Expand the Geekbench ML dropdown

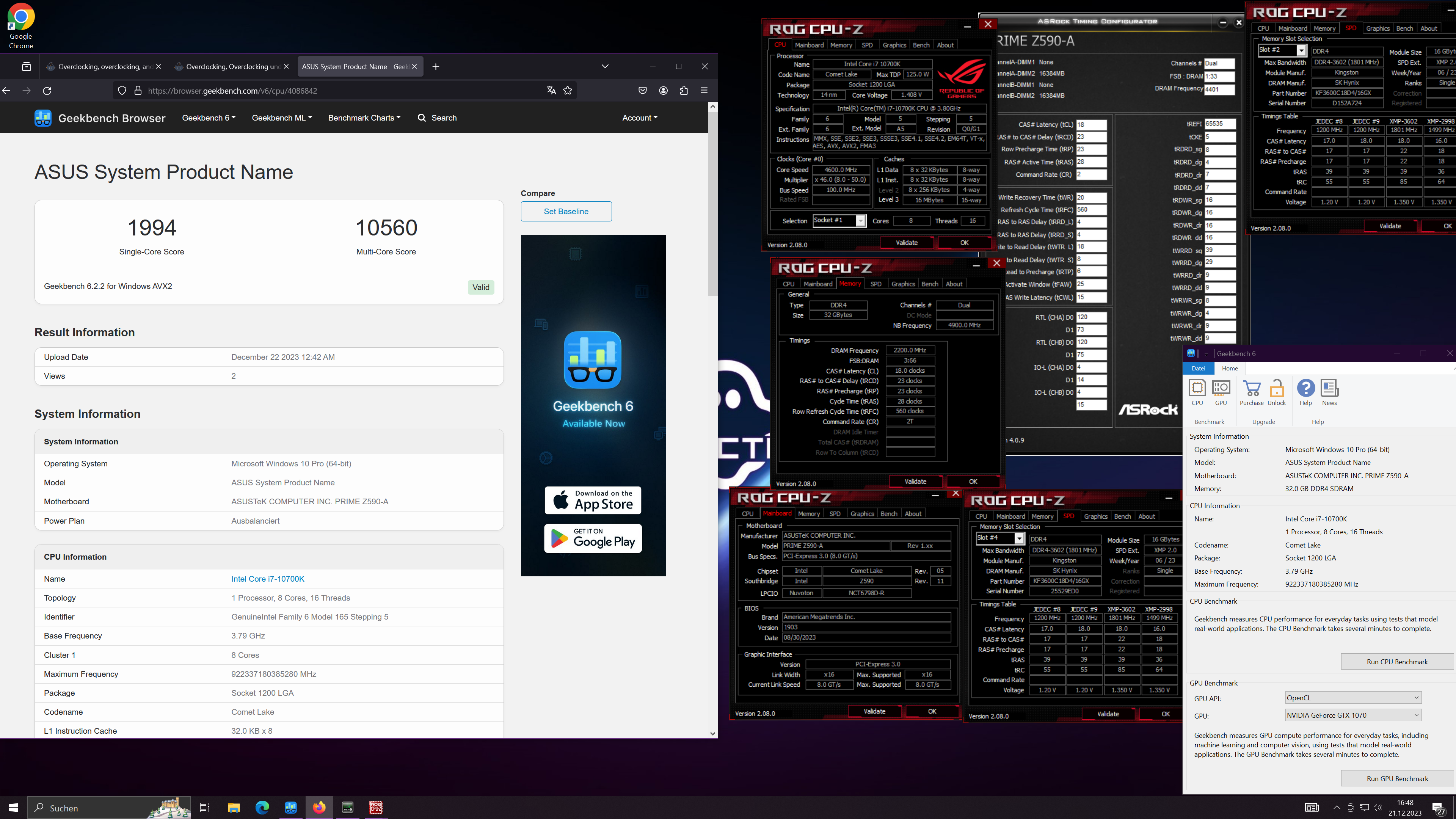(x=281, y=118)
